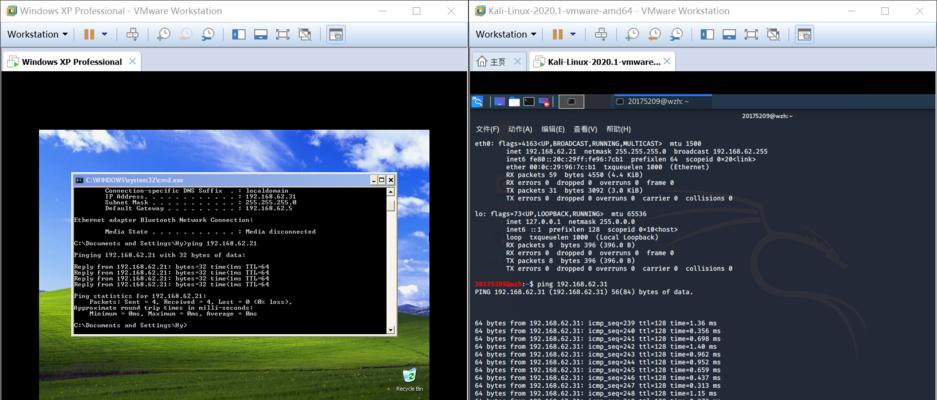Open Recycle Bin on XP desktop

(x=409, y=379)
